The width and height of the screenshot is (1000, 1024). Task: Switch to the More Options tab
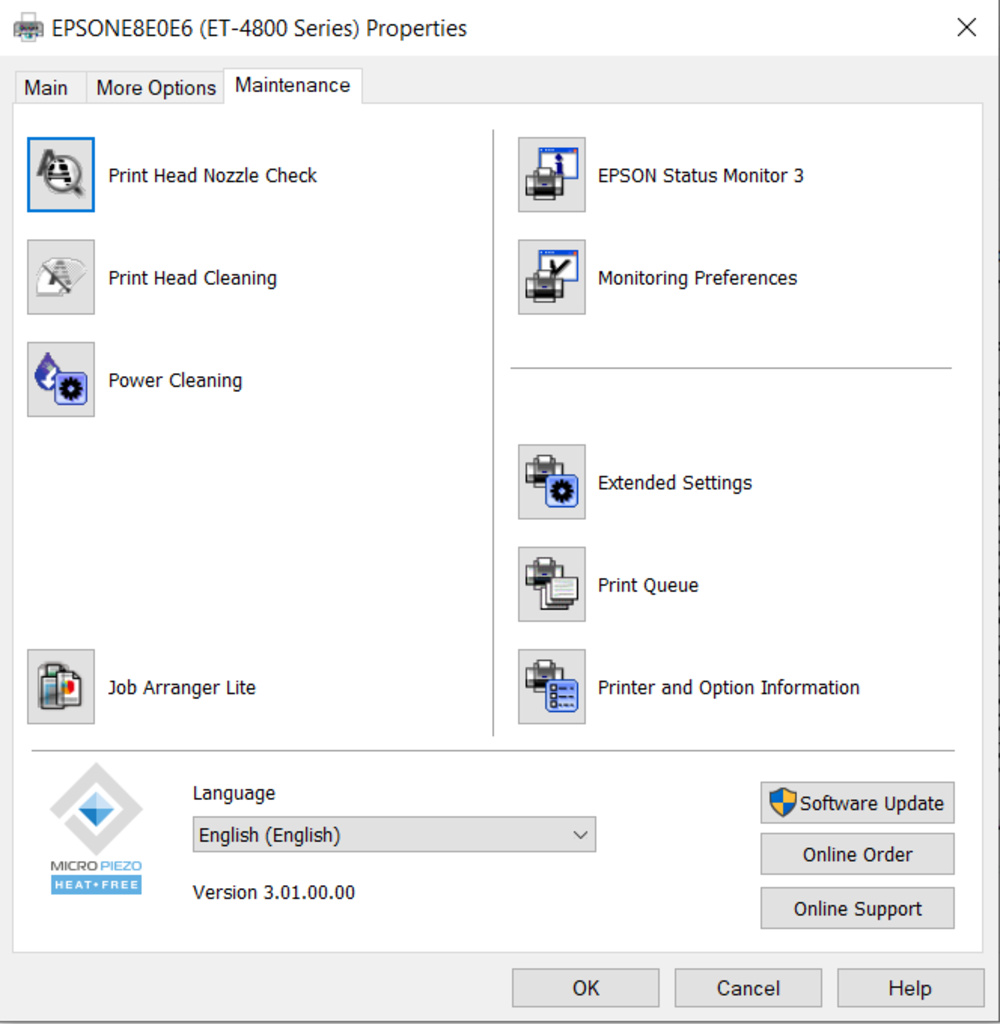156,88
